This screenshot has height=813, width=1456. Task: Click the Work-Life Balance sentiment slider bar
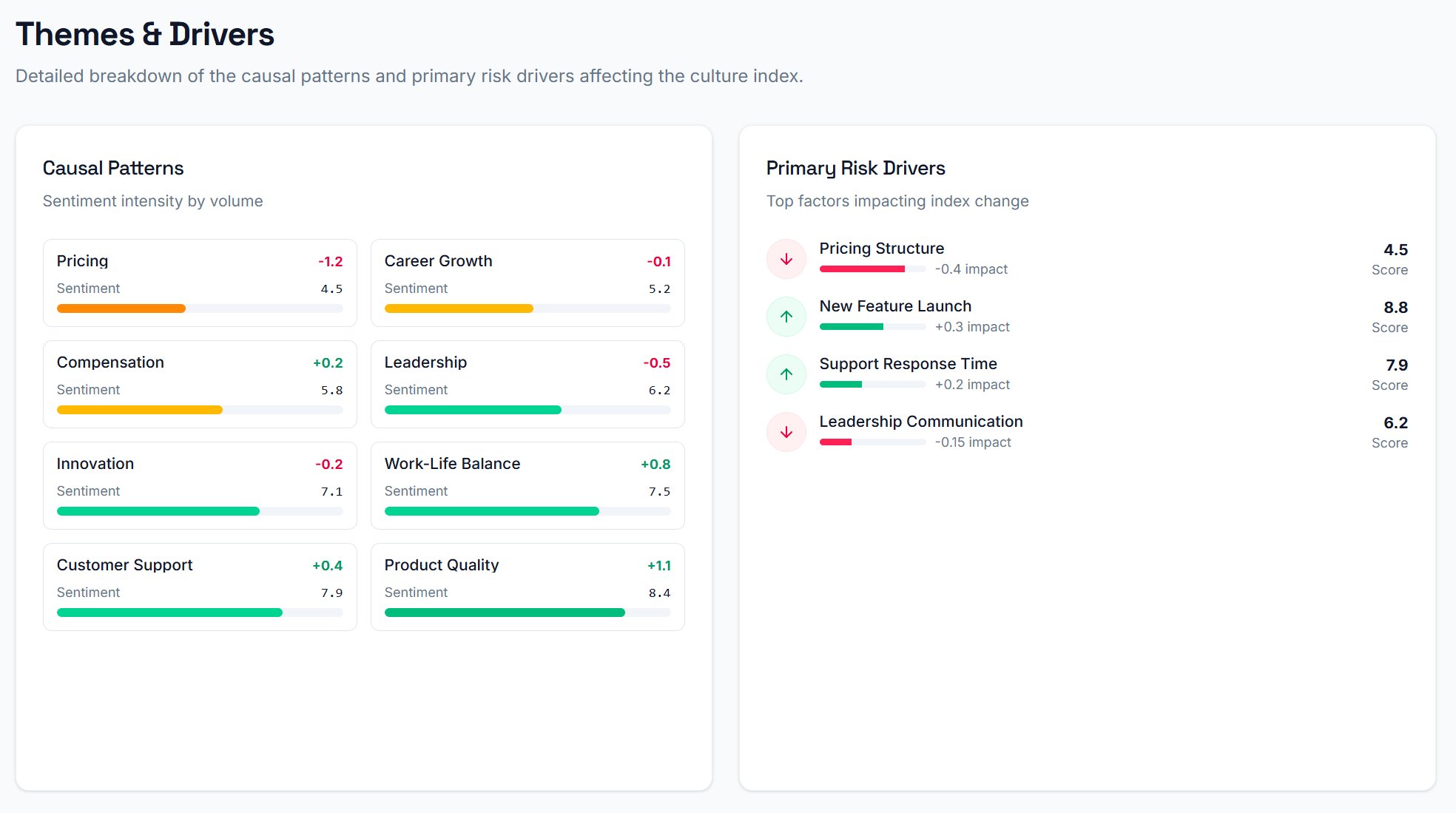tap(527, 511)
